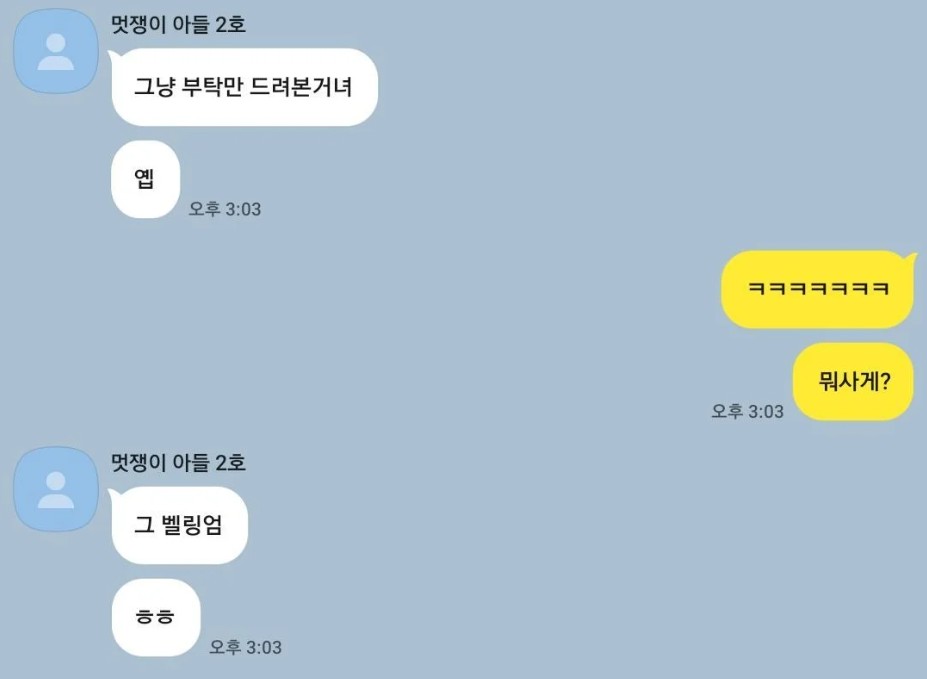Click the 오후 3:03 timestamp next to 옙
This screenshot has height=679, width=927.
tap(225, 209)
